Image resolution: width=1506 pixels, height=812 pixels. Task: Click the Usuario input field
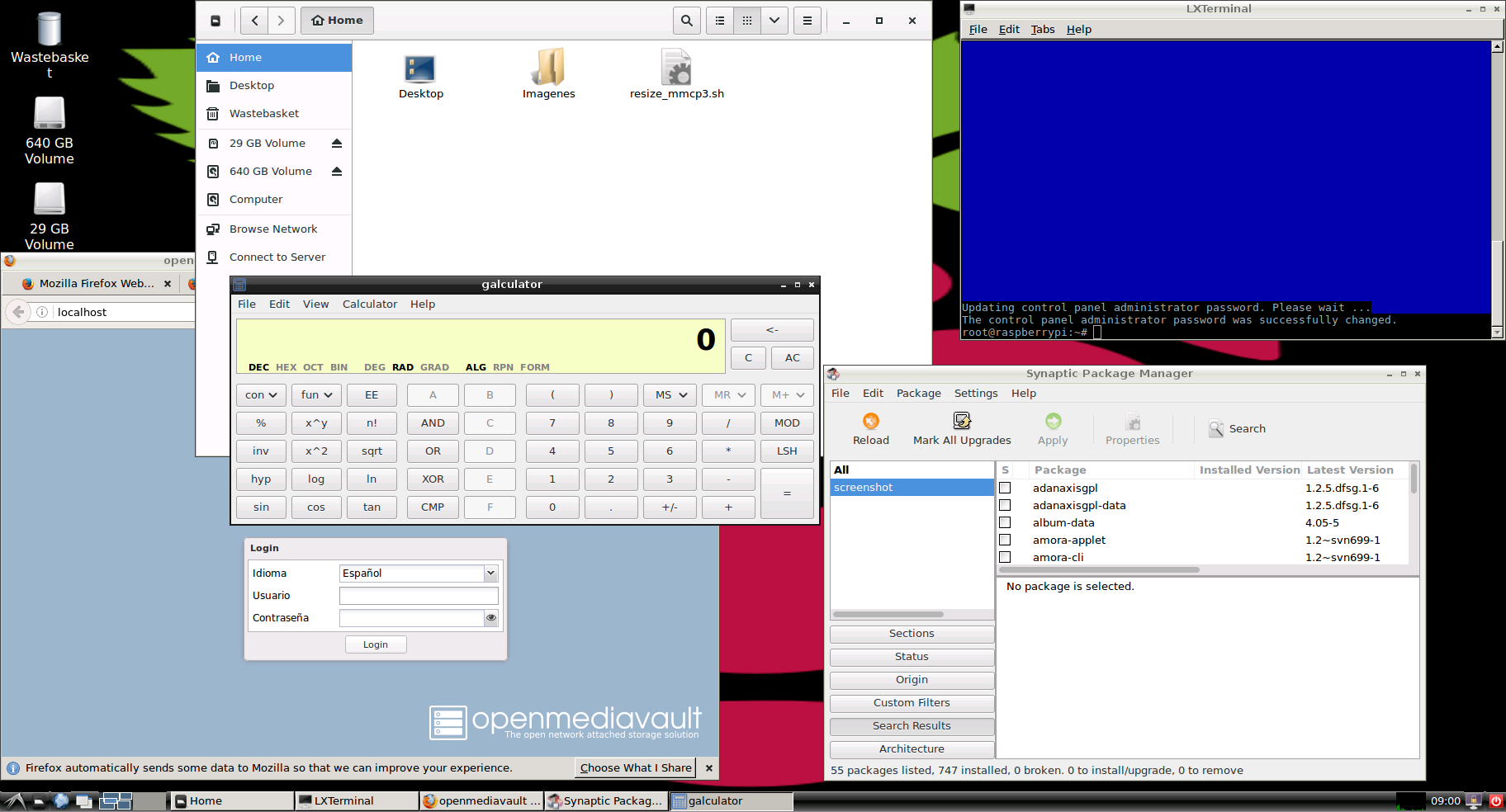coord(419,596)
